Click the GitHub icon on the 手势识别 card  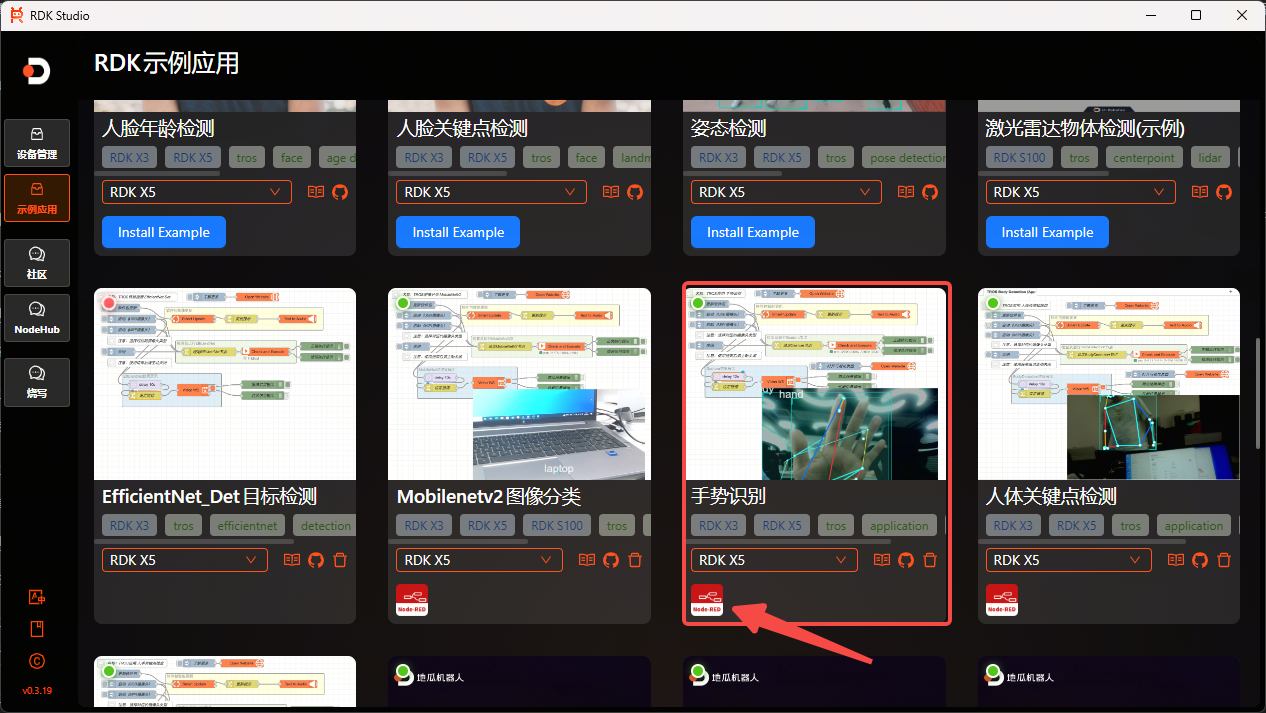click(x=906, y=560)
